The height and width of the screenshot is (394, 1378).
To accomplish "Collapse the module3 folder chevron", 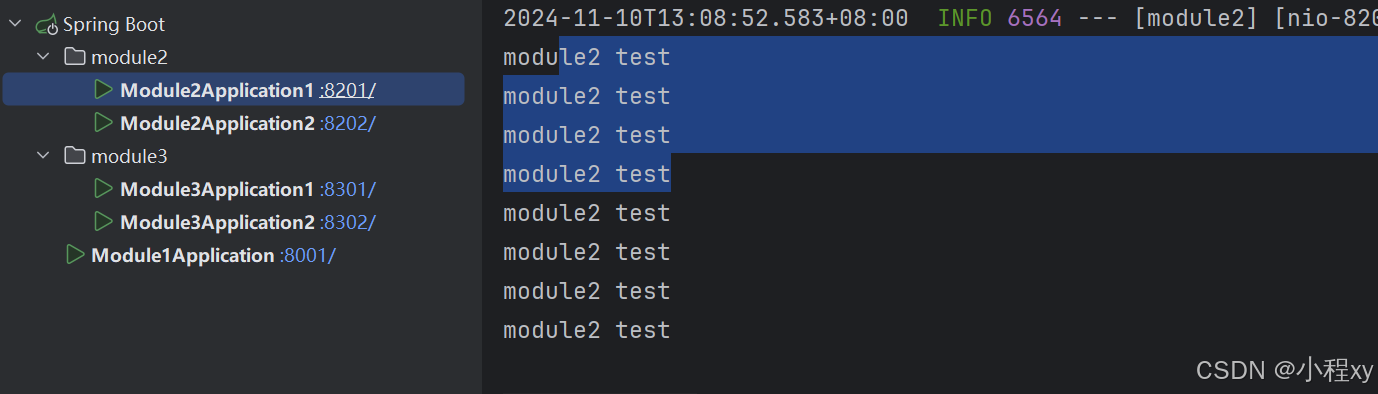I will click(x=43, y=156).
